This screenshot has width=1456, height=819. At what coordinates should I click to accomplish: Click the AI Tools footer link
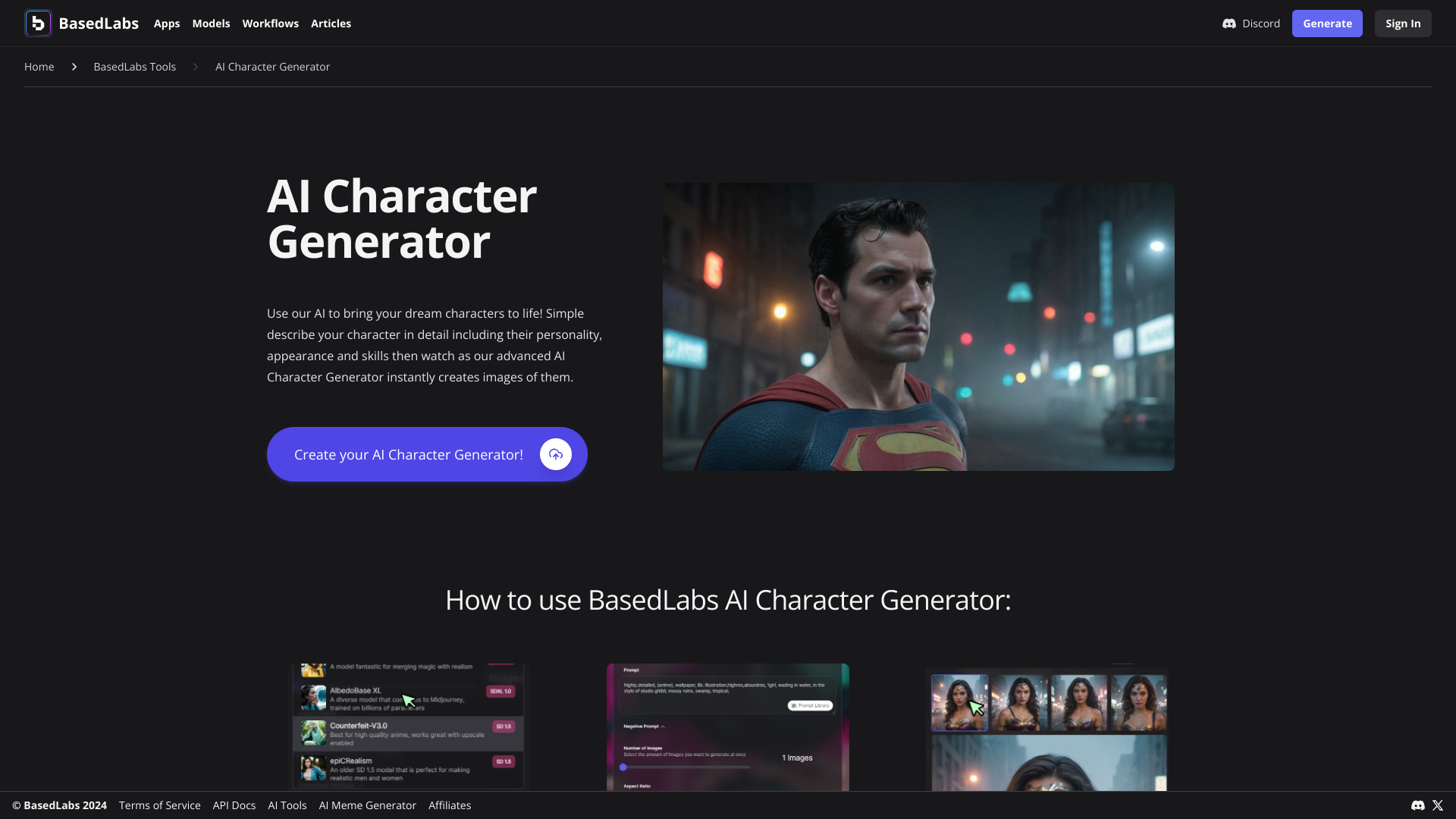(287, 805)
